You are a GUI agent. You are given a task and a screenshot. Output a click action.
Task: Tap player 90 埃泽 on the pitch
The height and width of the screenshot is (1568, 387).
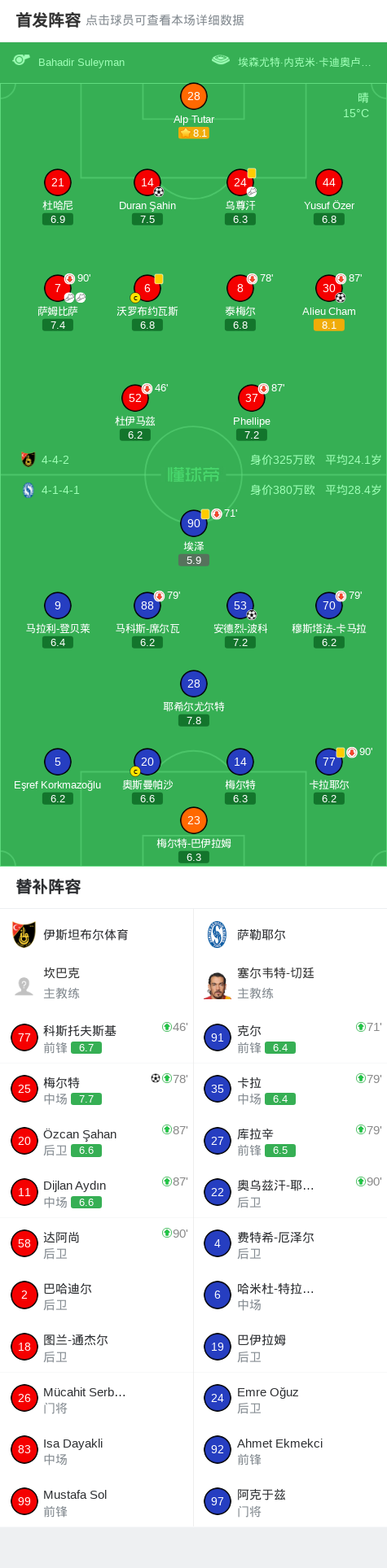tap(193, 523)
